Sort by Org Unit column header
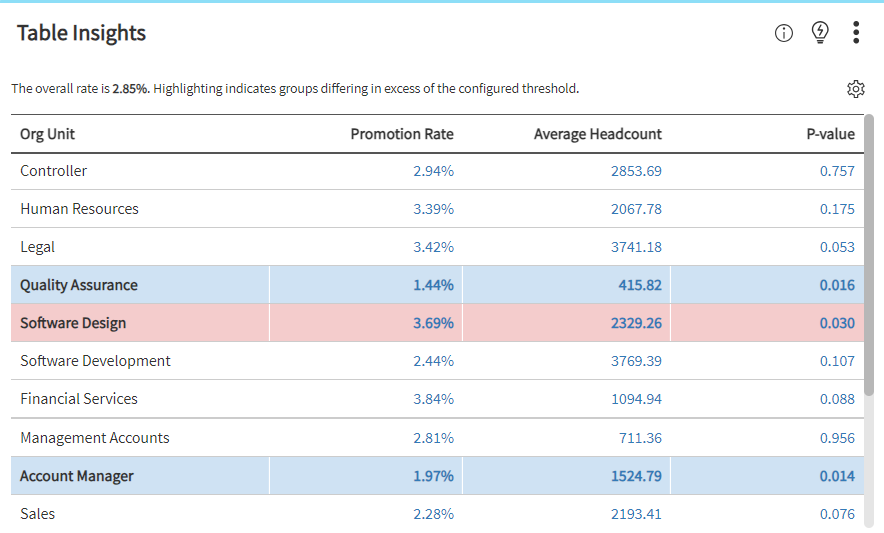 47,134
